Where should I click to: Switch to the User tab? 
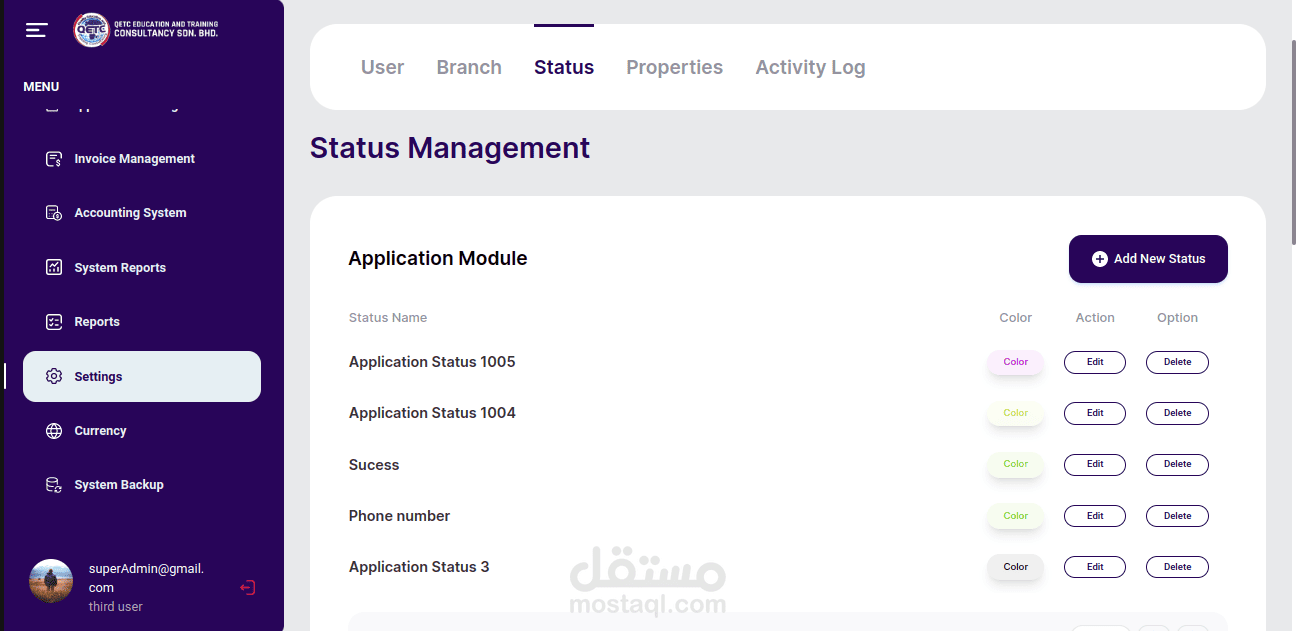[x=382, y=67]
